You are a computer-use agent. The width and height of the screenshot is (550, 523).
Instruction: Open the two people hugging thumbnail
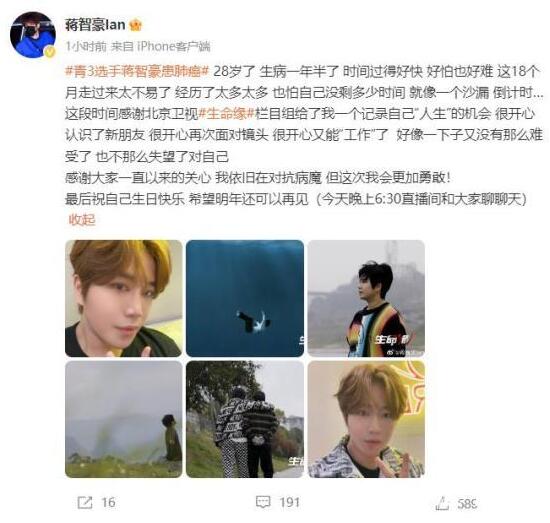245,419
